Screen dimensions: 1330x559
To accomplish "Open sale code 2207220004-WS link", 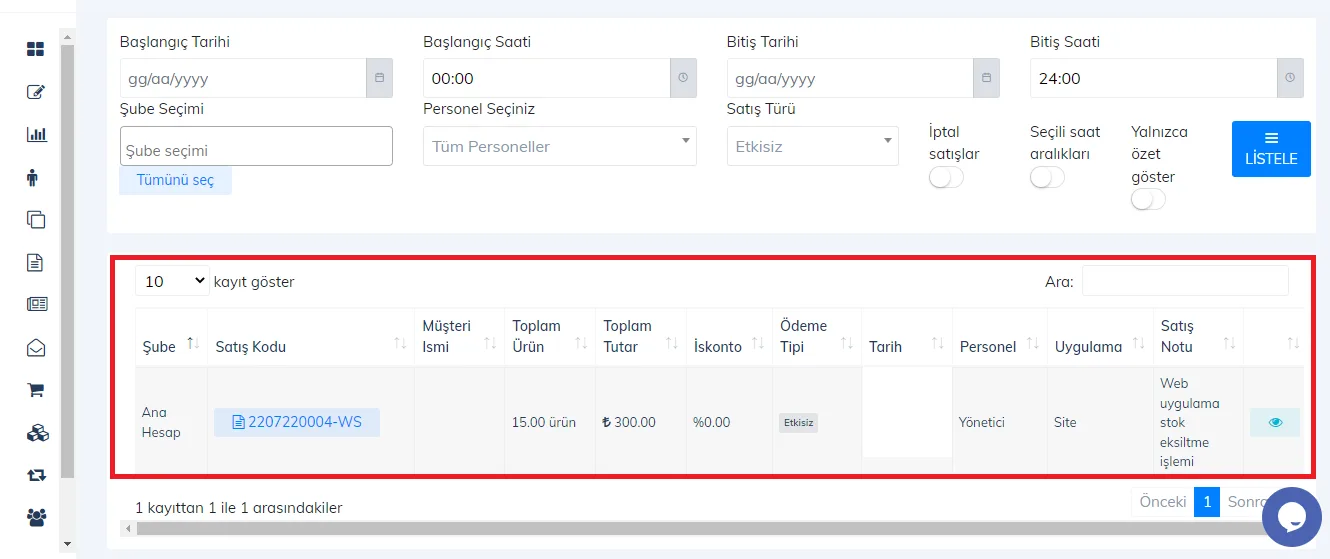I will pyautogui.click(x=297, y=422).
